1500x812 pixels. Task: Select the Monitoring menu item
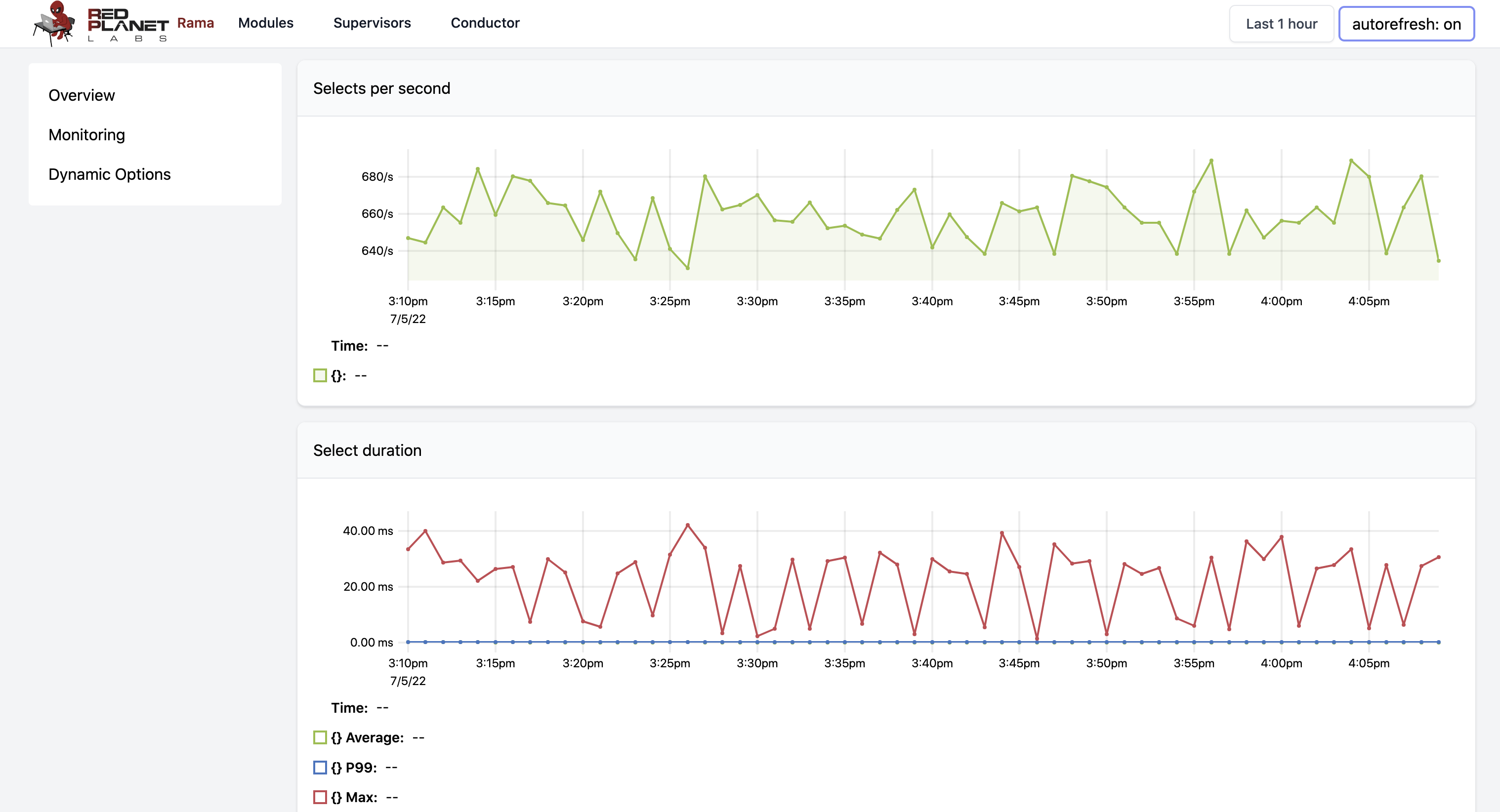86,134
